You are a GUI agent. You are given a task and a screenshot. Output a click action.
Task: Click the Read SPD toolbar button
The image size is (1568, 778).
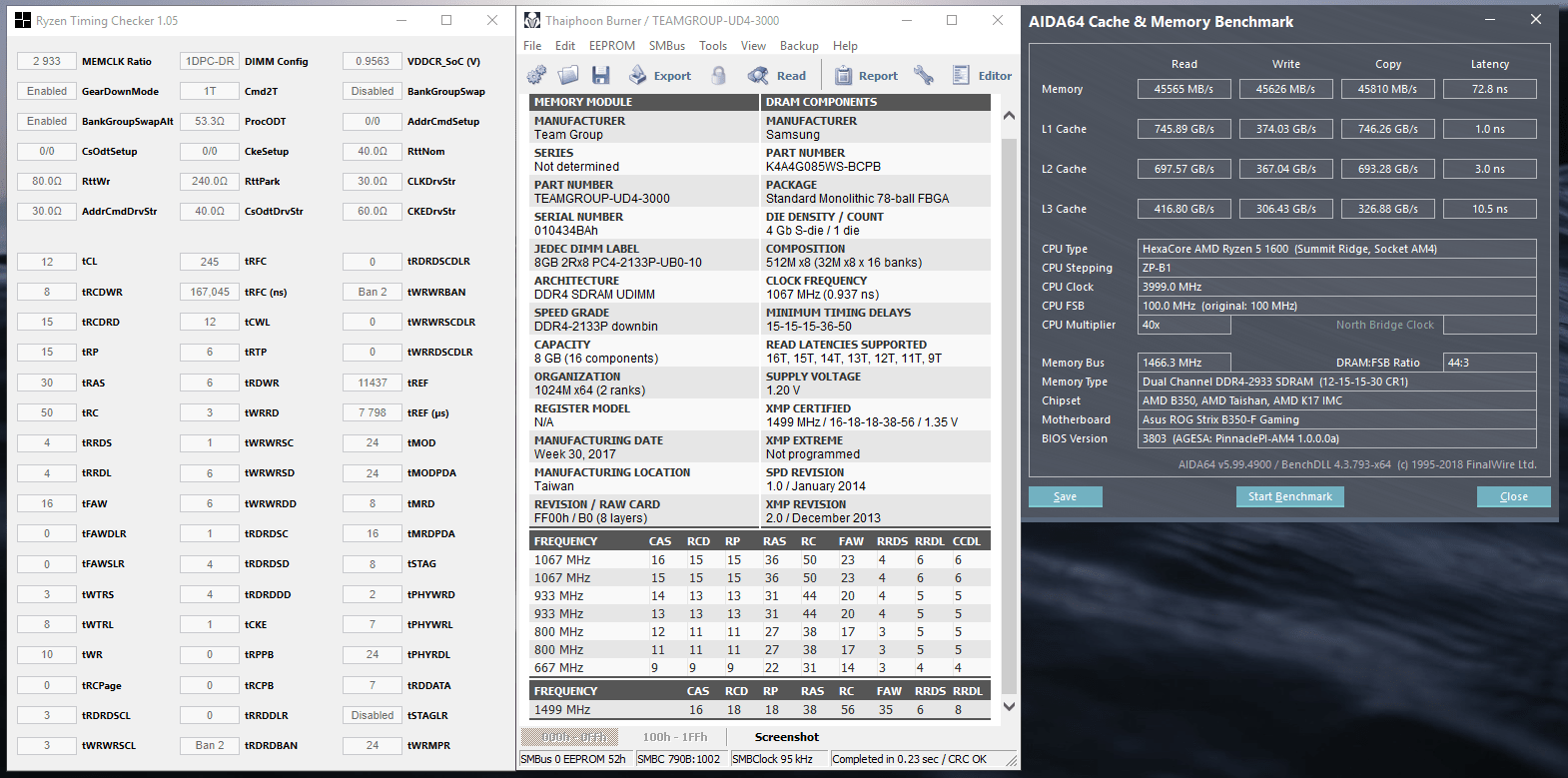[777, 75]
